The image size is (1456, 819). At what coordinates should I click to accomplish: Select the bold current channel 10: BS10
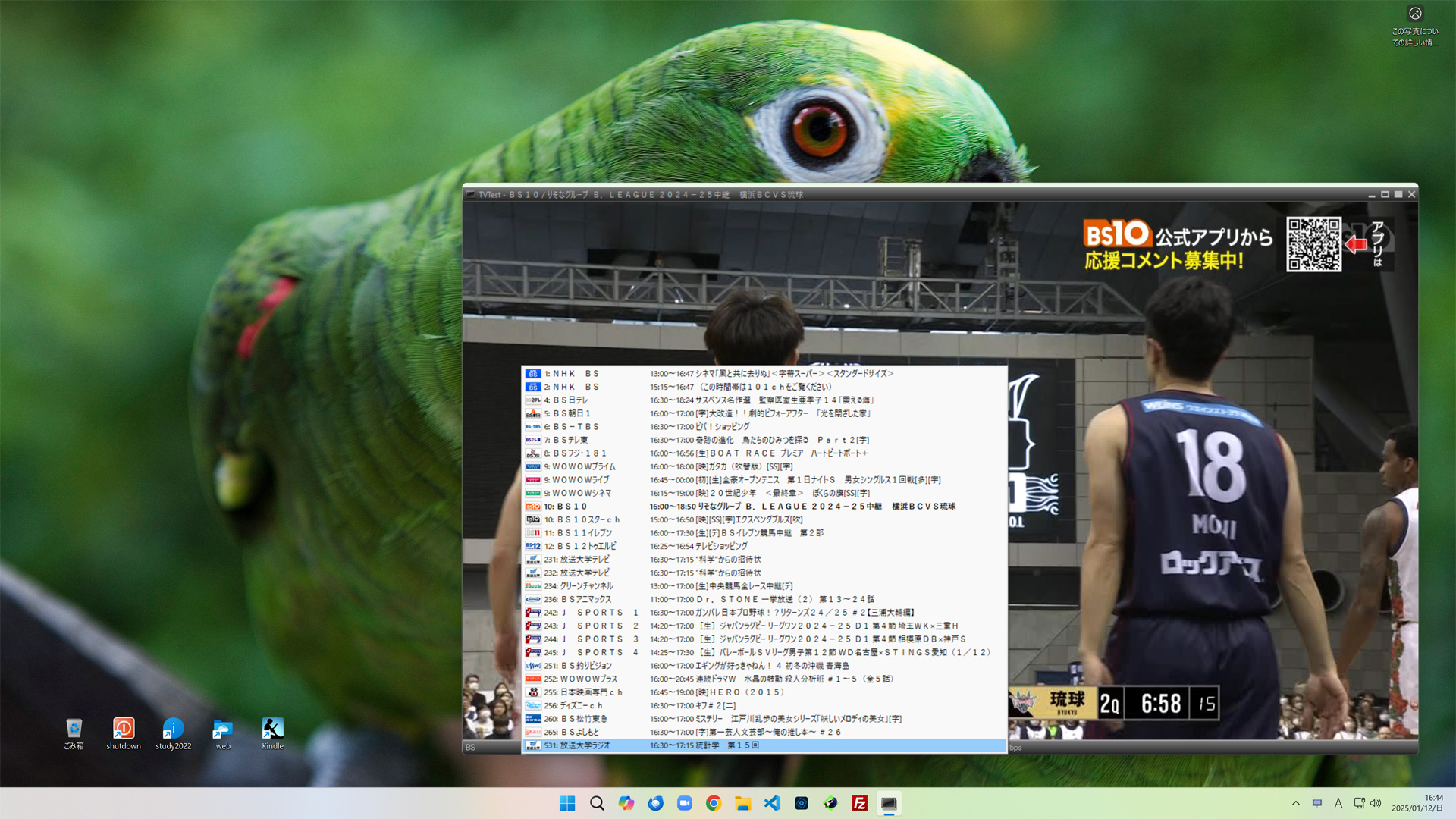point(764,507)
